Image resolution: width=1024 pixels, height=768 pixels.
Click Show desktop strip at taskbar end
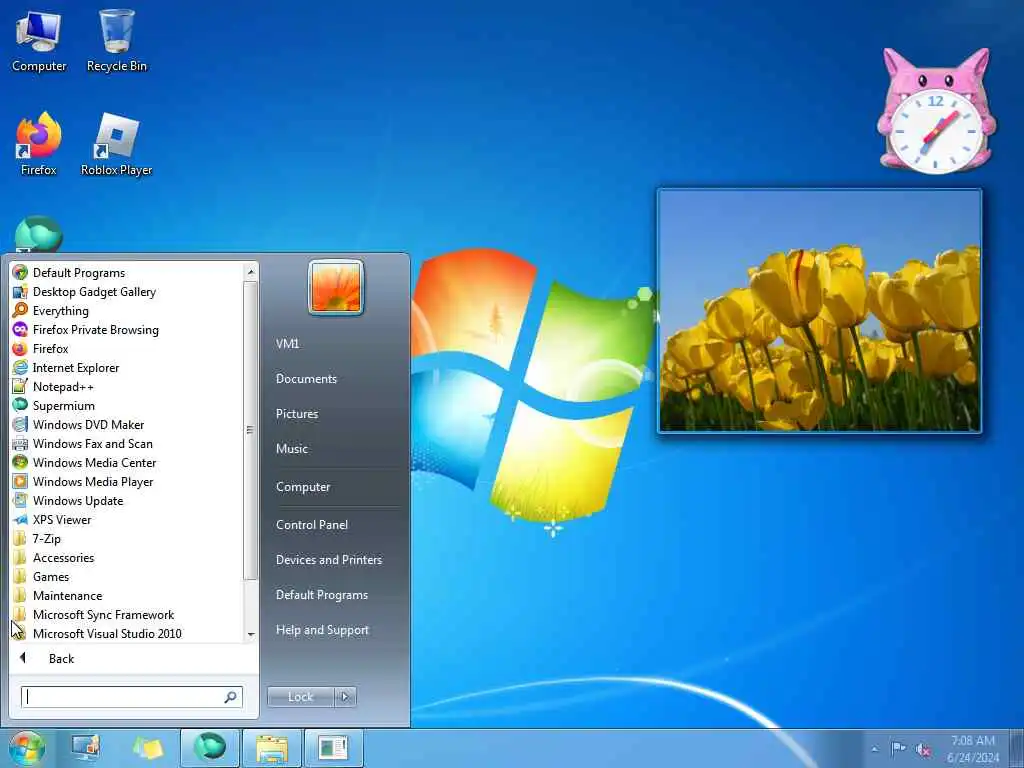coord(1017,748)
